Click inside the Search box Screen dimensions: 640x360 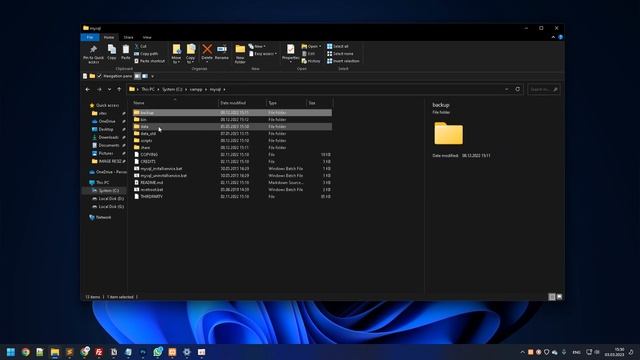(x=543, y=89)
